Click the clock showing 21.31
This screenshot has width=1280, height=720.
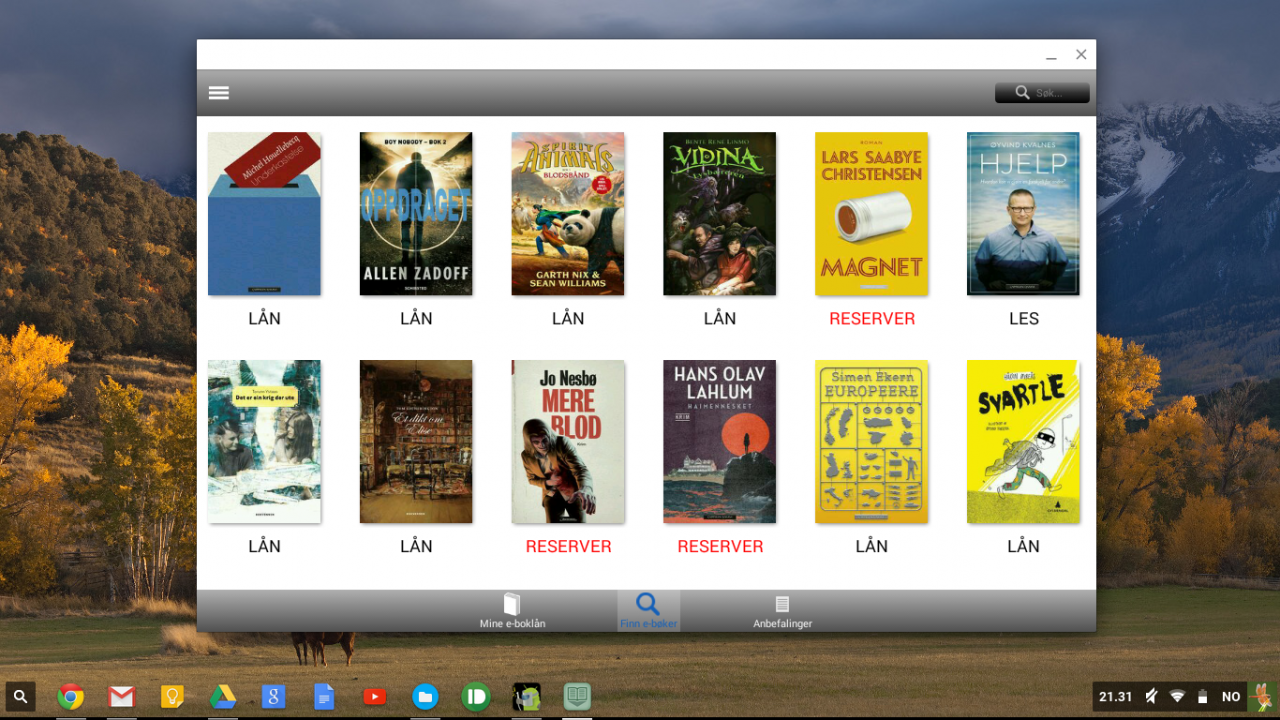point(1116,697)
